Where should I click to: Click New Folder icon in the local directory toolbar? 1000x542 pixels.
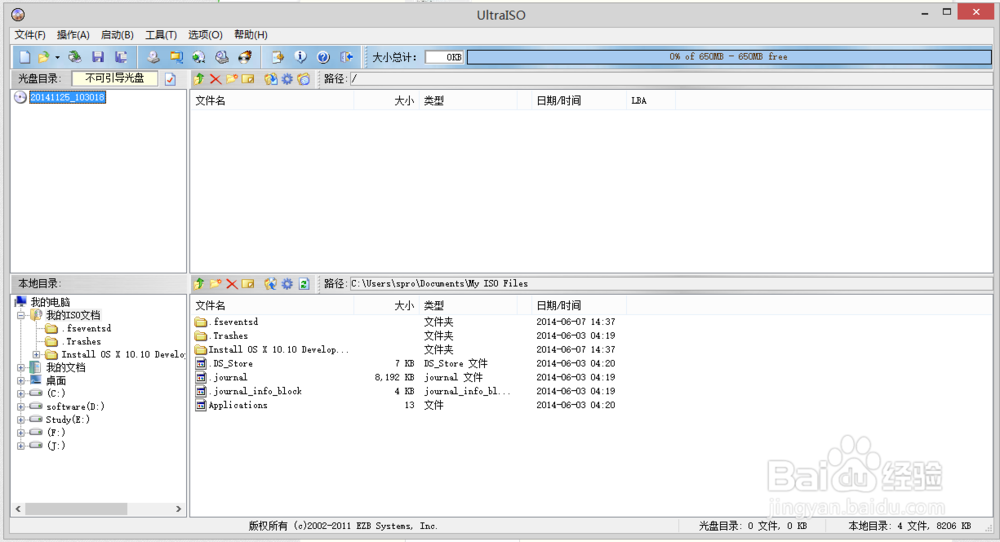(x=216, y=284)
